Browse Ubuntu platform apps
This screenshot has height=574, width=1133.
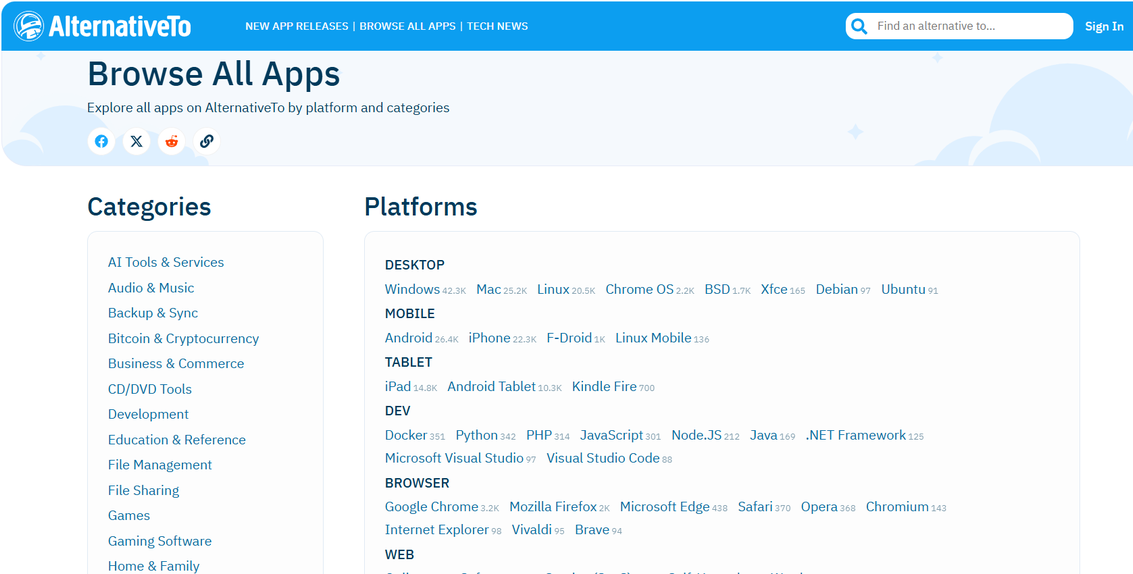pos(903,289)
